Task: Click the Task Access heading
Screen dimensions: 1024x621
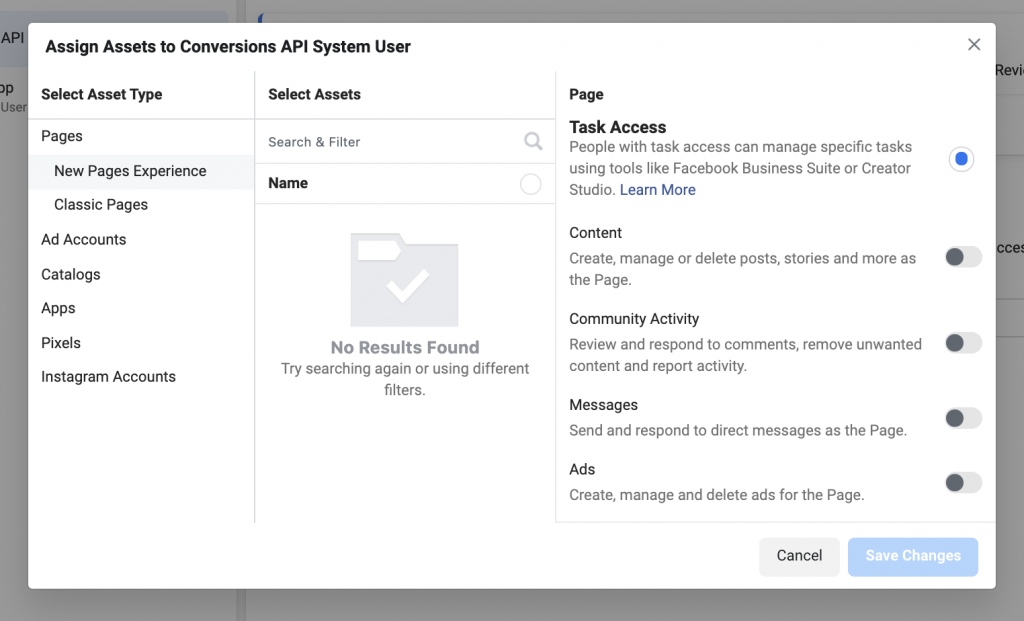Action: [x=617, y=127]
